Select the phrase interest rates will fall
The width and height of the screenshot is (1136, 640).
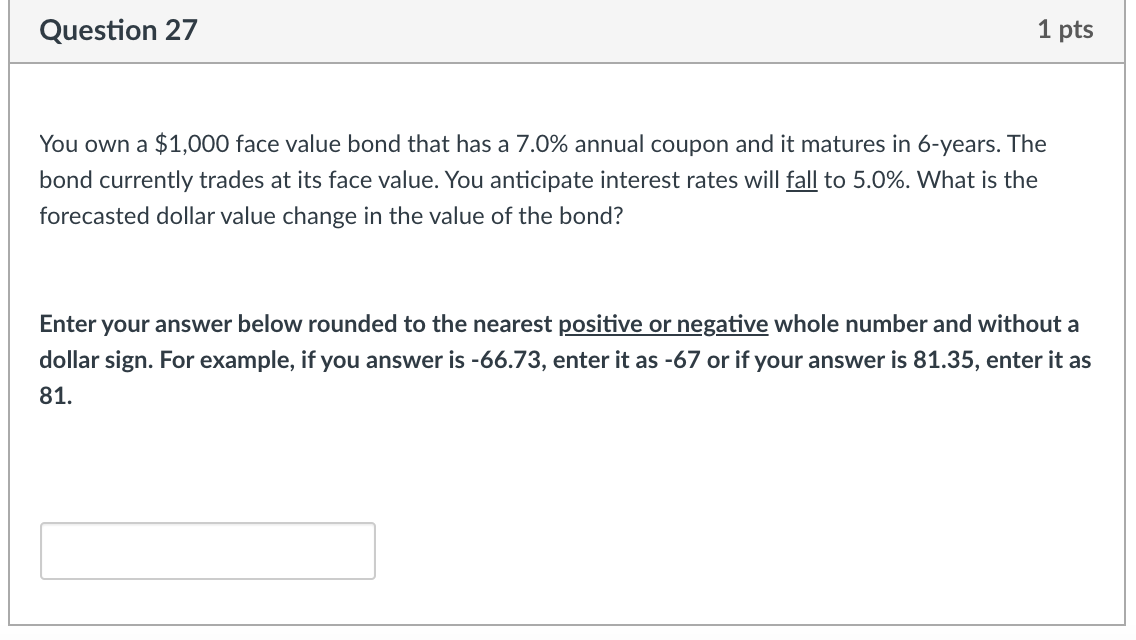coord(710,180)
